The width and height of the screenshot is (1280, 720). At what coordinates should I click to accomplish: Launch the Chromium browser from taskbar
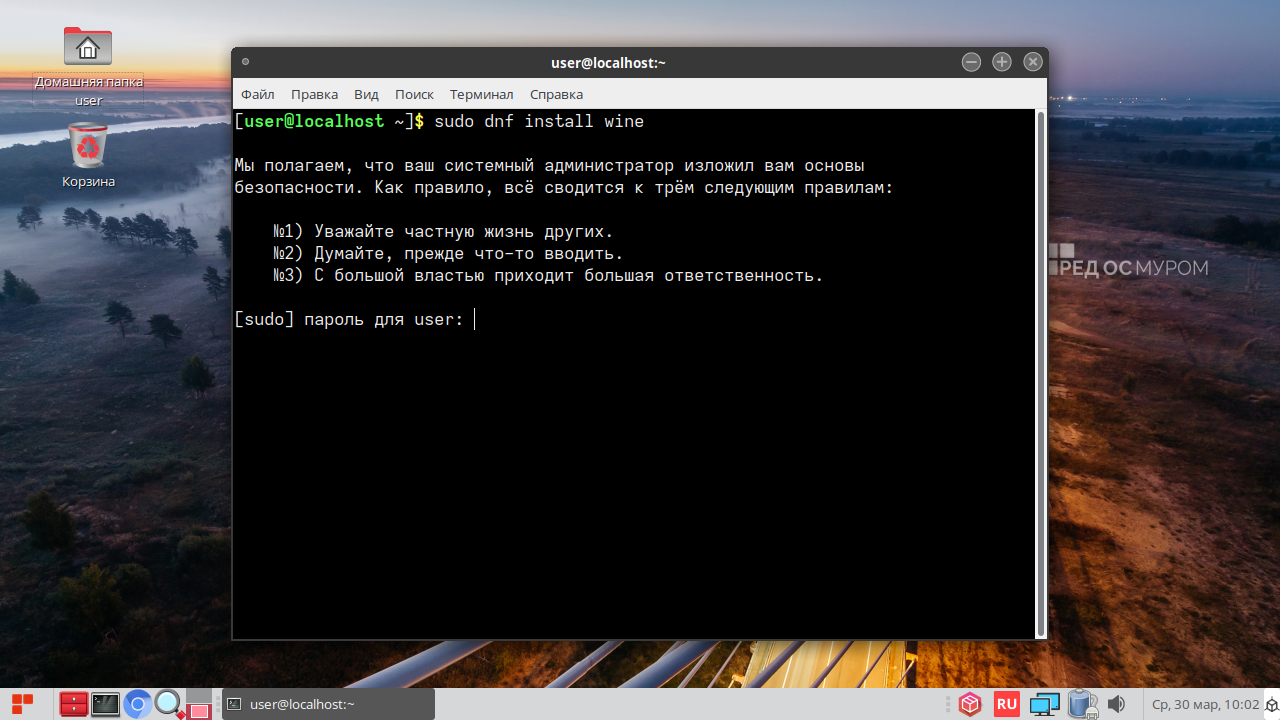[x=138, y=704]
